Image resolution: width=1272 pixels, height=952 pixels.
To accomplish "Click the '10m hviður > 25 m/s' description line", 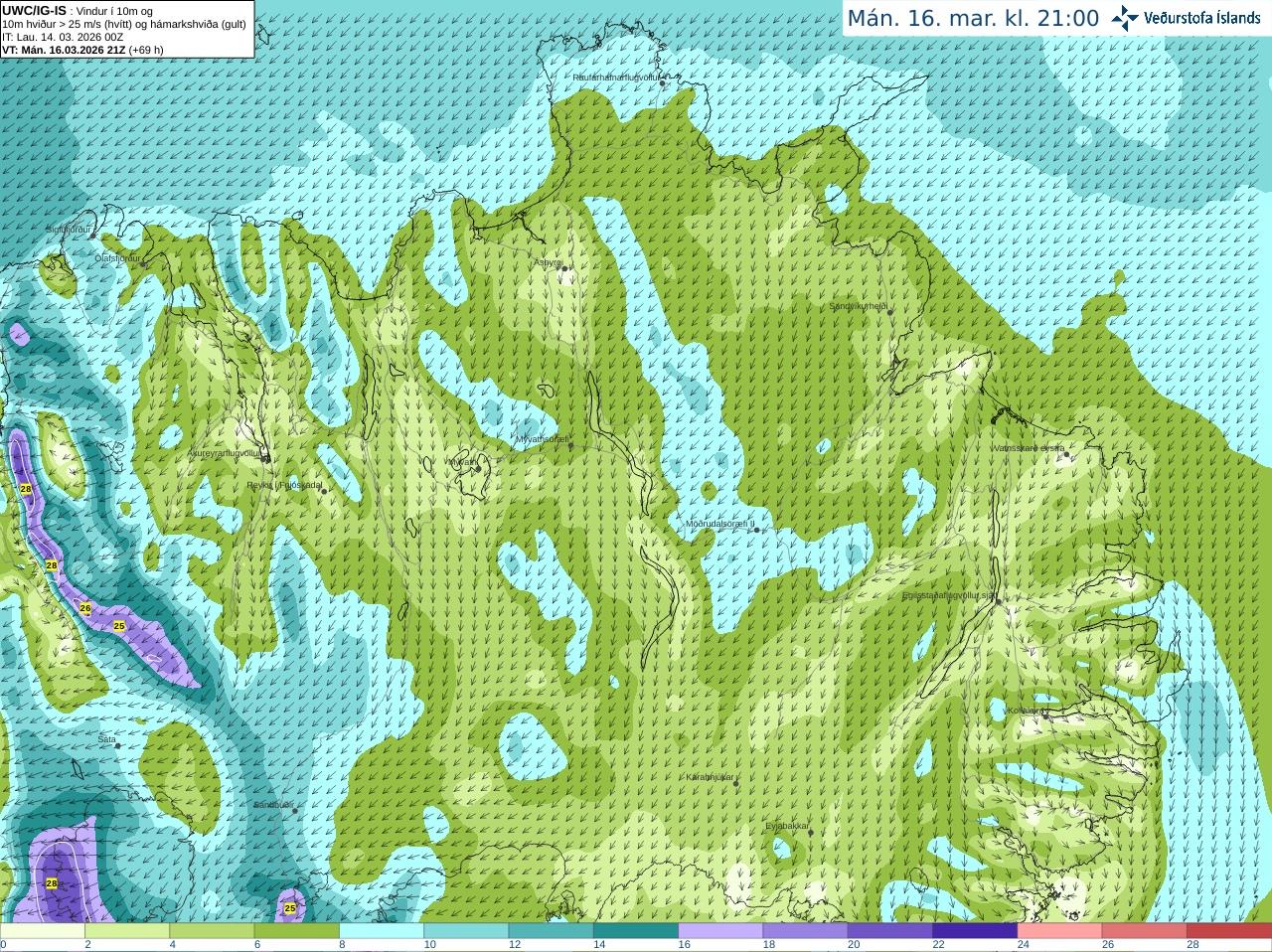I will [x=124, y=24].
